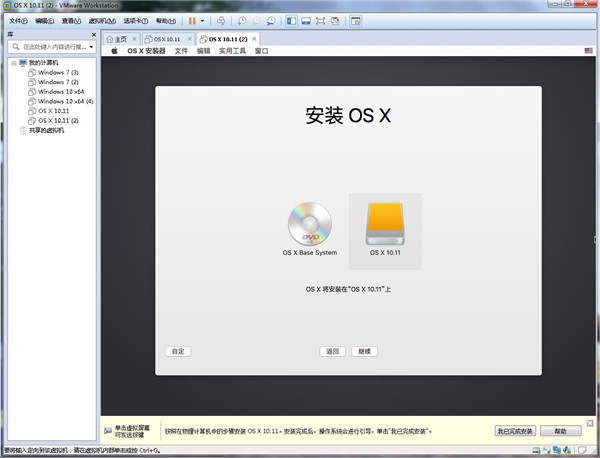
Task: Click the 我已完成安装 button
Action: click(x=515, y=431)
